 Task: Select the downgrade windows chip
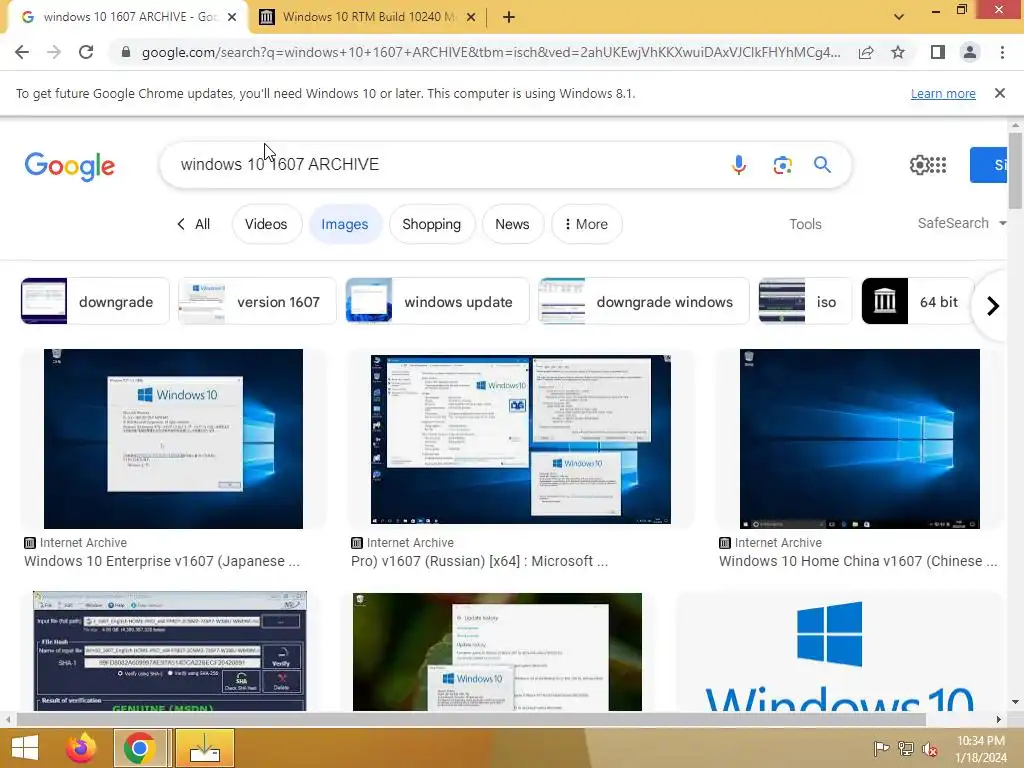point(644,301)
